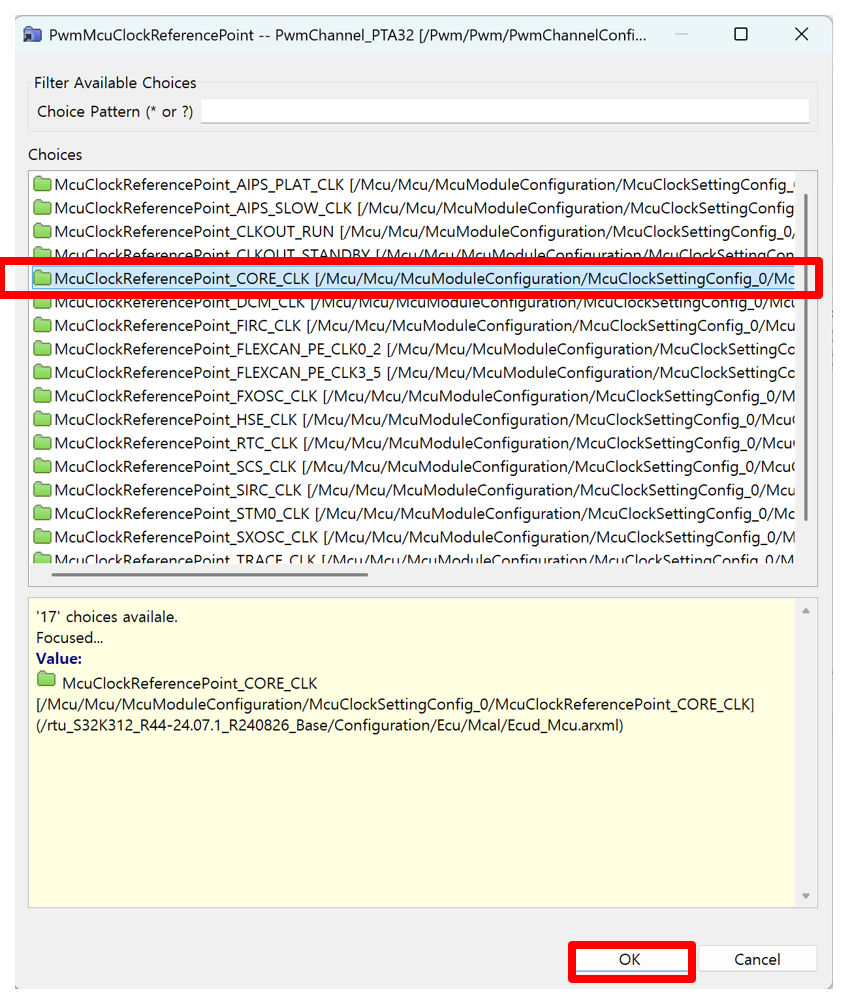Screen dimensions: 855x1000
Task: Click folder icon next to McuClockReferencePoint_SIRC_CLK
Action: pyautogui.click(x=42, y=489)
